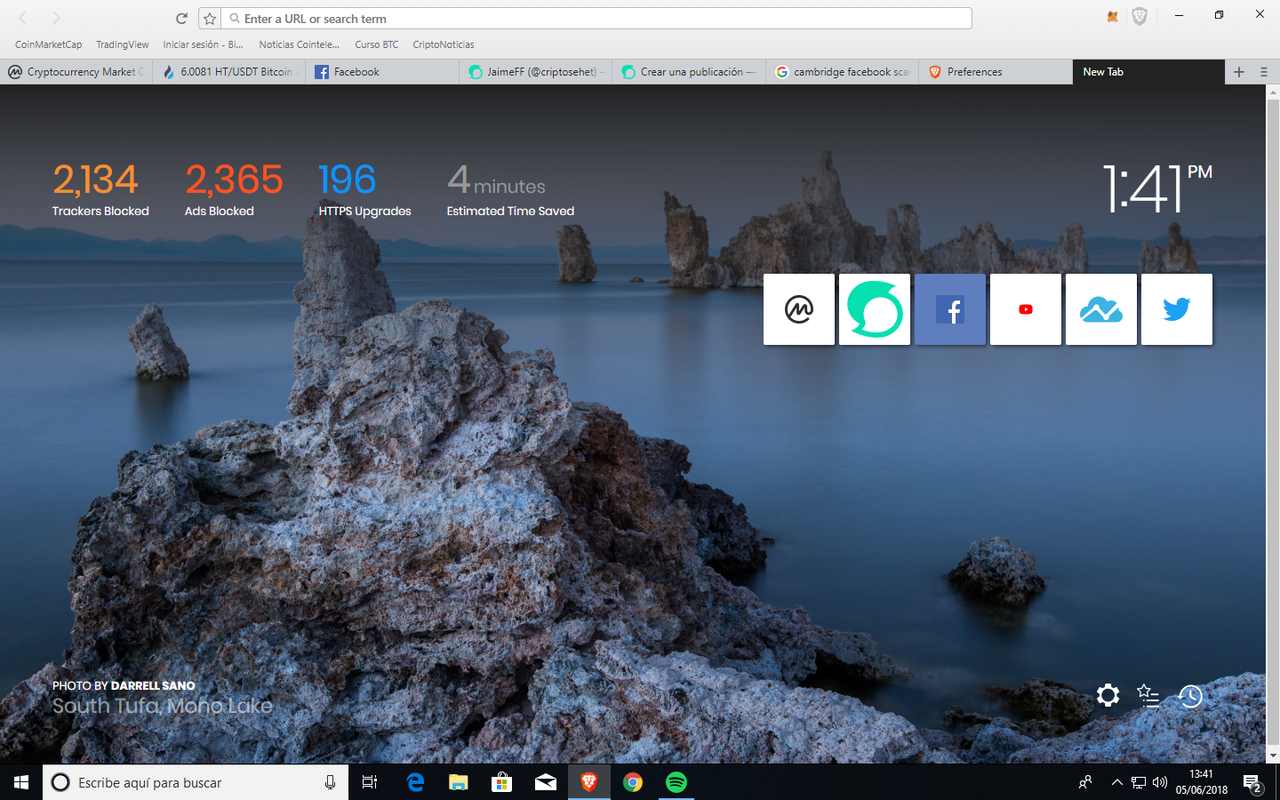This screenshot has width=1280, height=800.
Task: Open history via the clock icon
Action: pyautogui.click(x=1189, y=695)
